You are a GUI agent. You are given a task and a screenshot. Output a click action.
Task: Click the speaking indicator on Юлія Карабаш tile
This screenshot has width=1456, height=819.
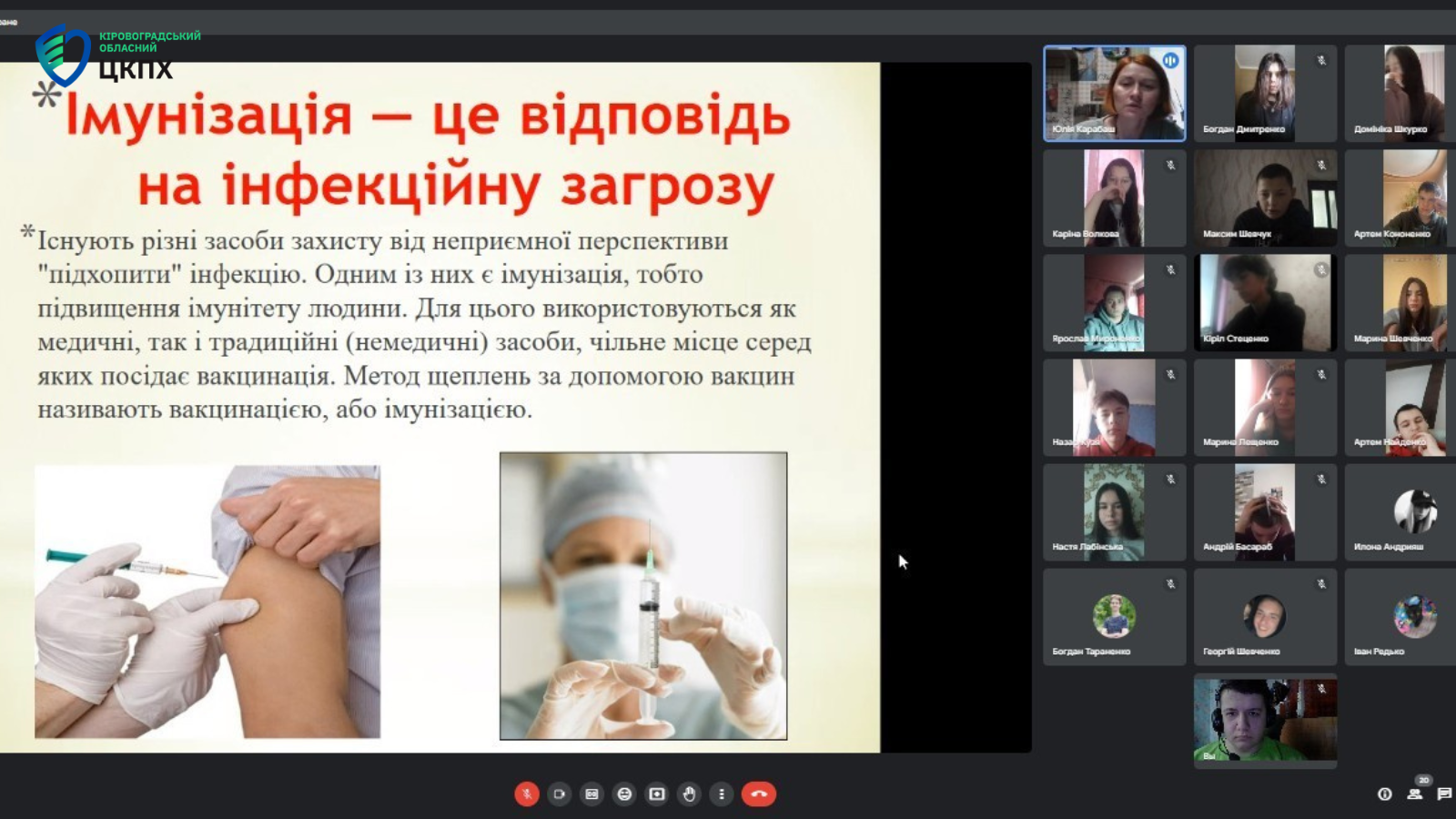click(1170, 61)
